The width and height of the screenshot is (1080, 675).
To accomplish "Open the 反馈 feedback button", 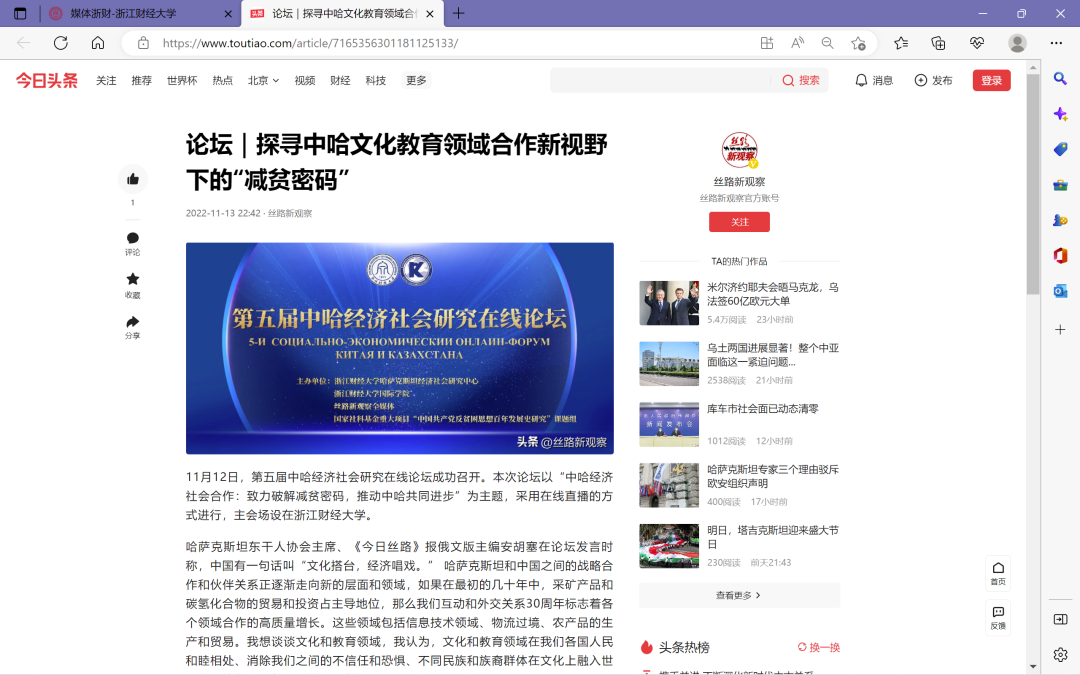I will tap(998, 617).
